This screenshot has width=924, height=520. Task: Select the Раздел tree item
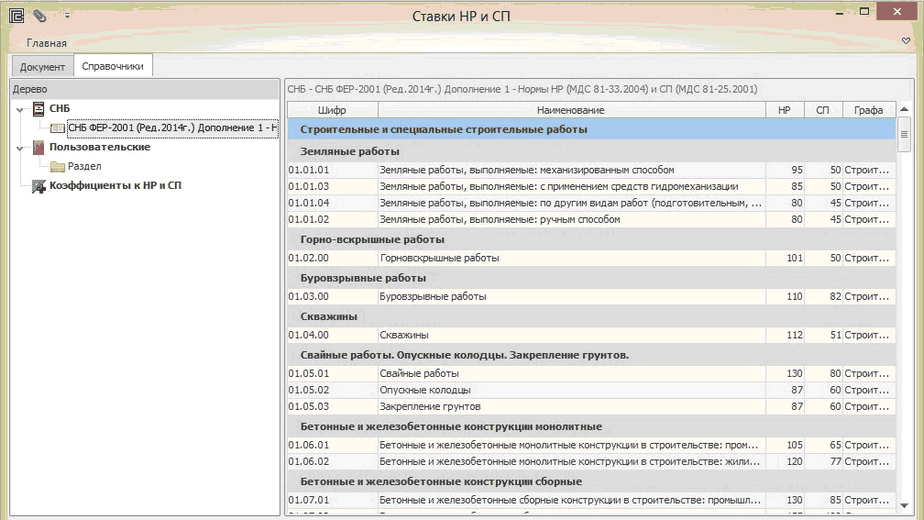(84, 166)
